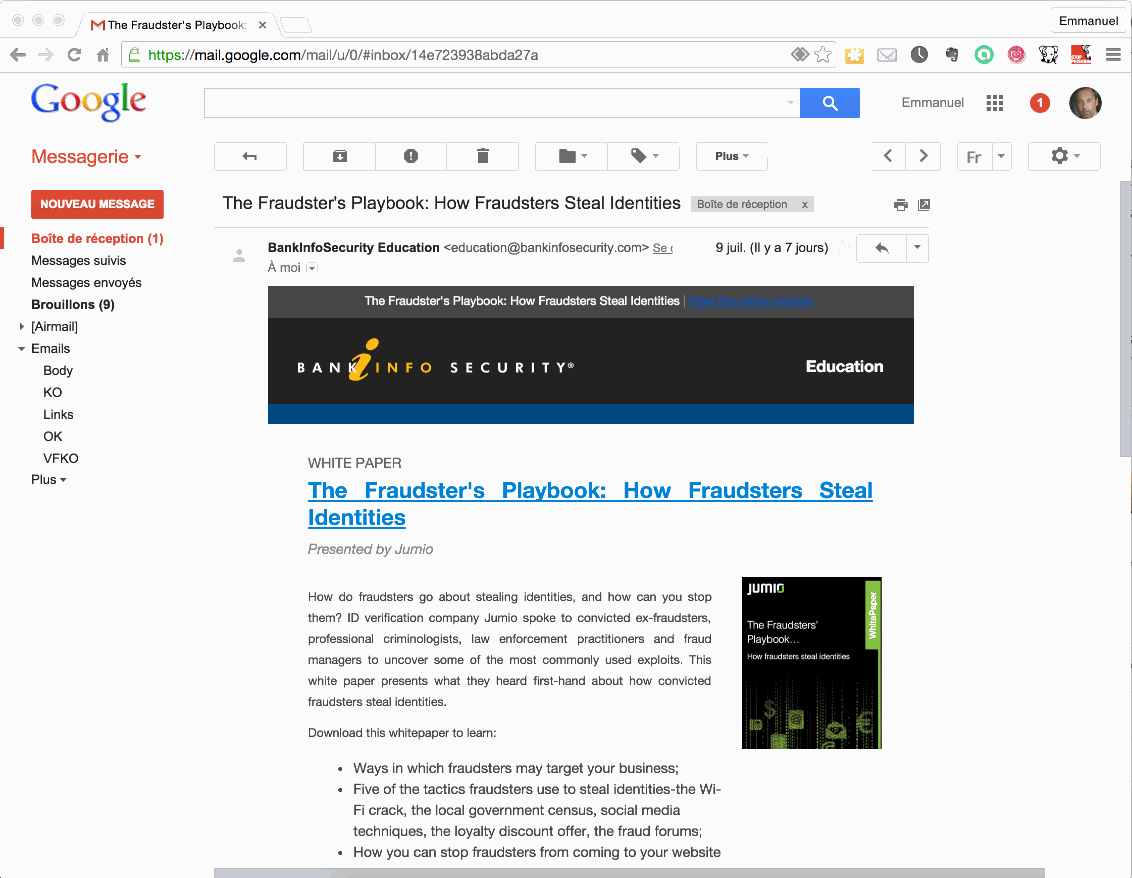Open the Fr input tools dropdown arrow
1132x878 pixels.
pos(1001,156)
